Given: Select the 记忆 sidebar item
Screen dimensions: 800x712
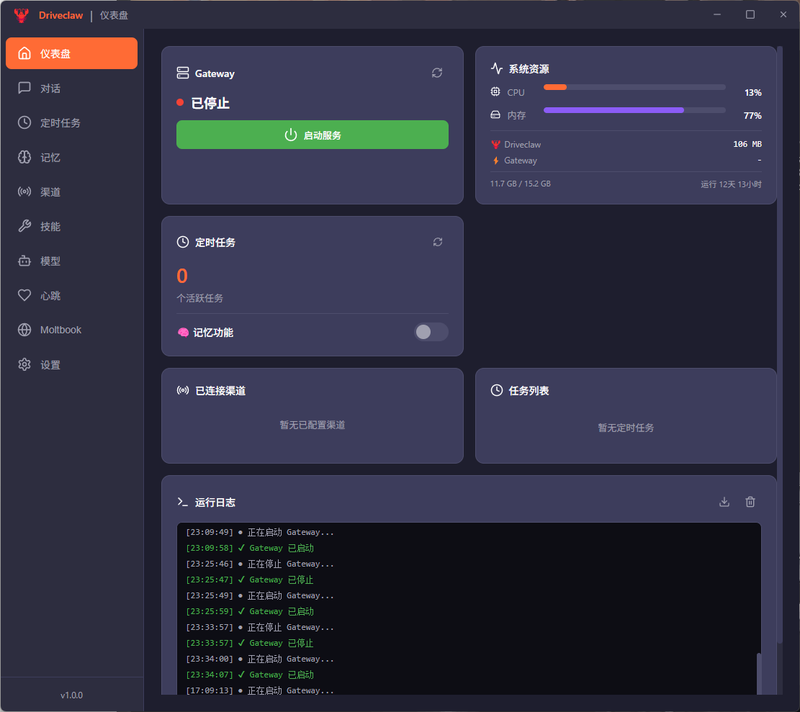Looking at the screenshot, I should 71,157.
